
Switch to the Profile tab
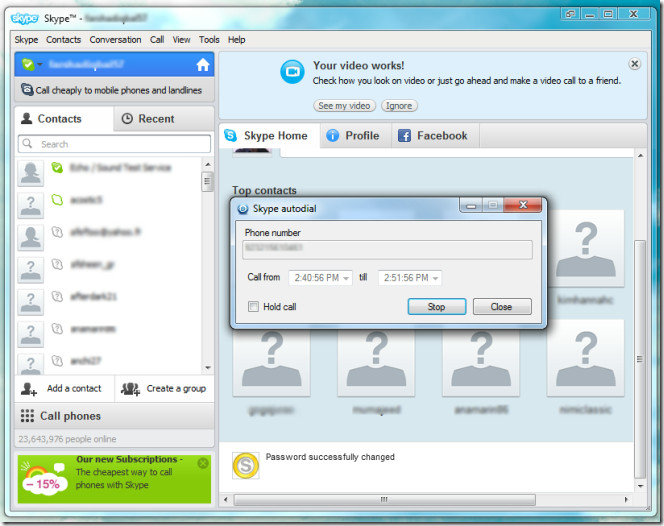tap(355, 136)
